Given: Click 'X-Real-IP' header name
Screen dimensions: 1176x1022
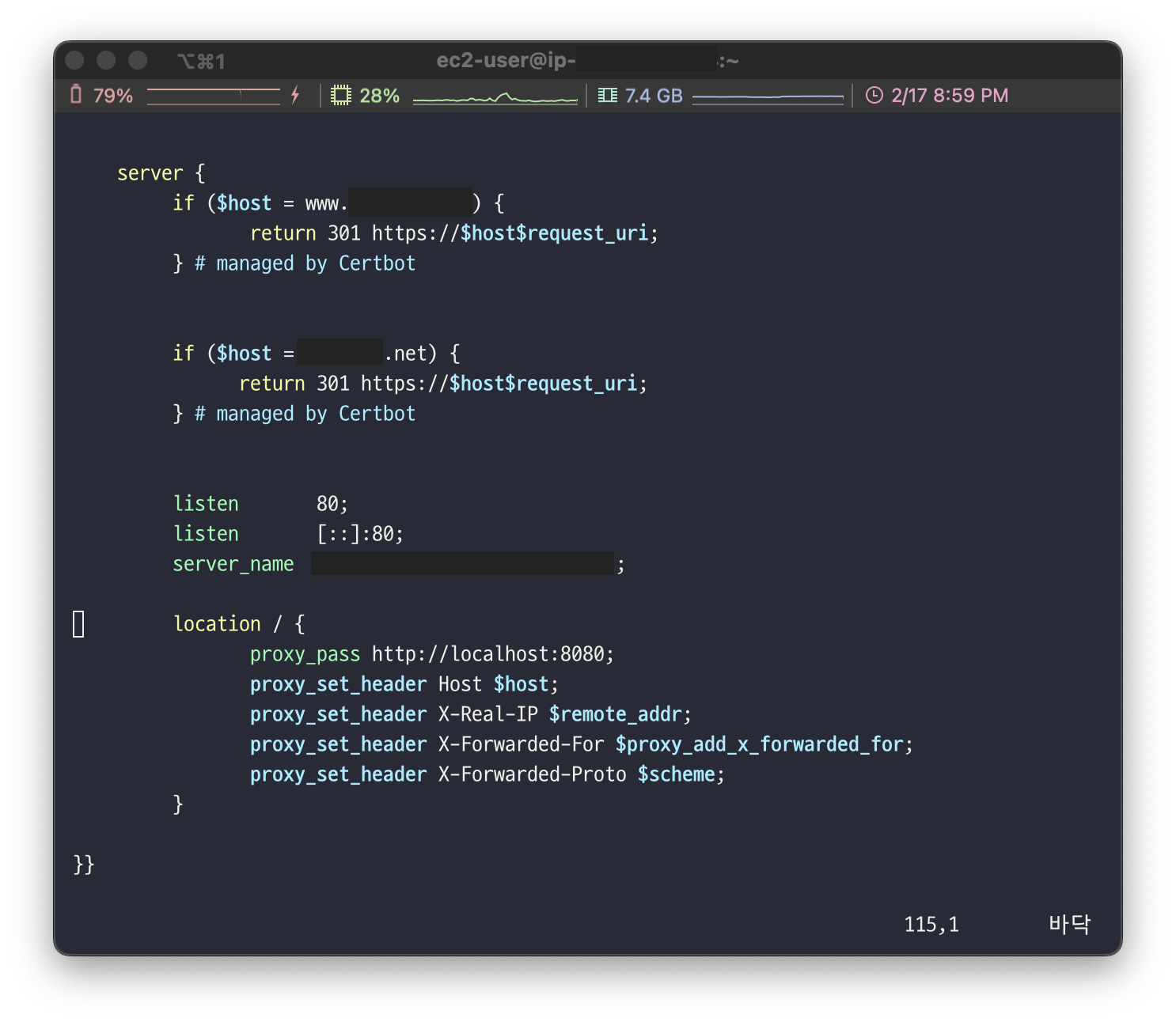Looking at the screenshot, I should click(488, 714).
